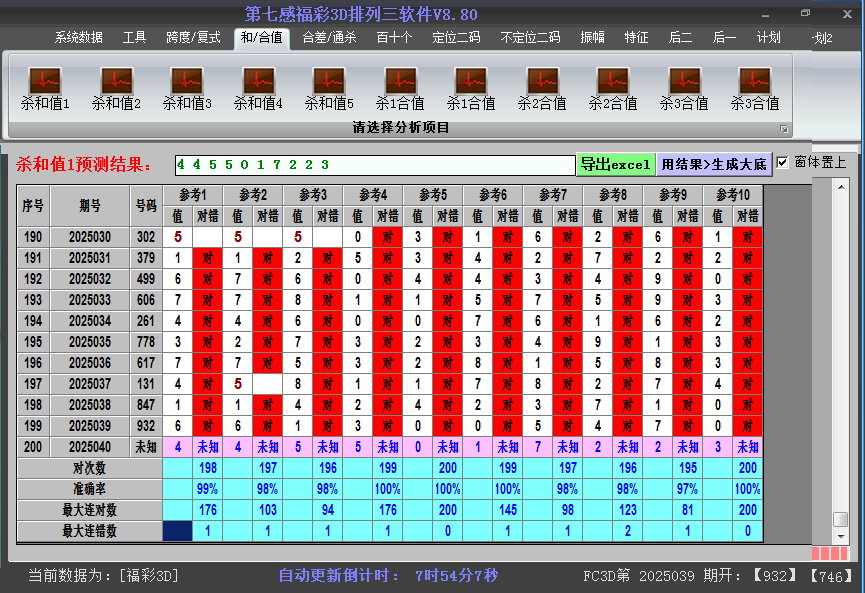Select the period cell 2025040
This screenshot has height=593, width=865.
pos(90,447)
